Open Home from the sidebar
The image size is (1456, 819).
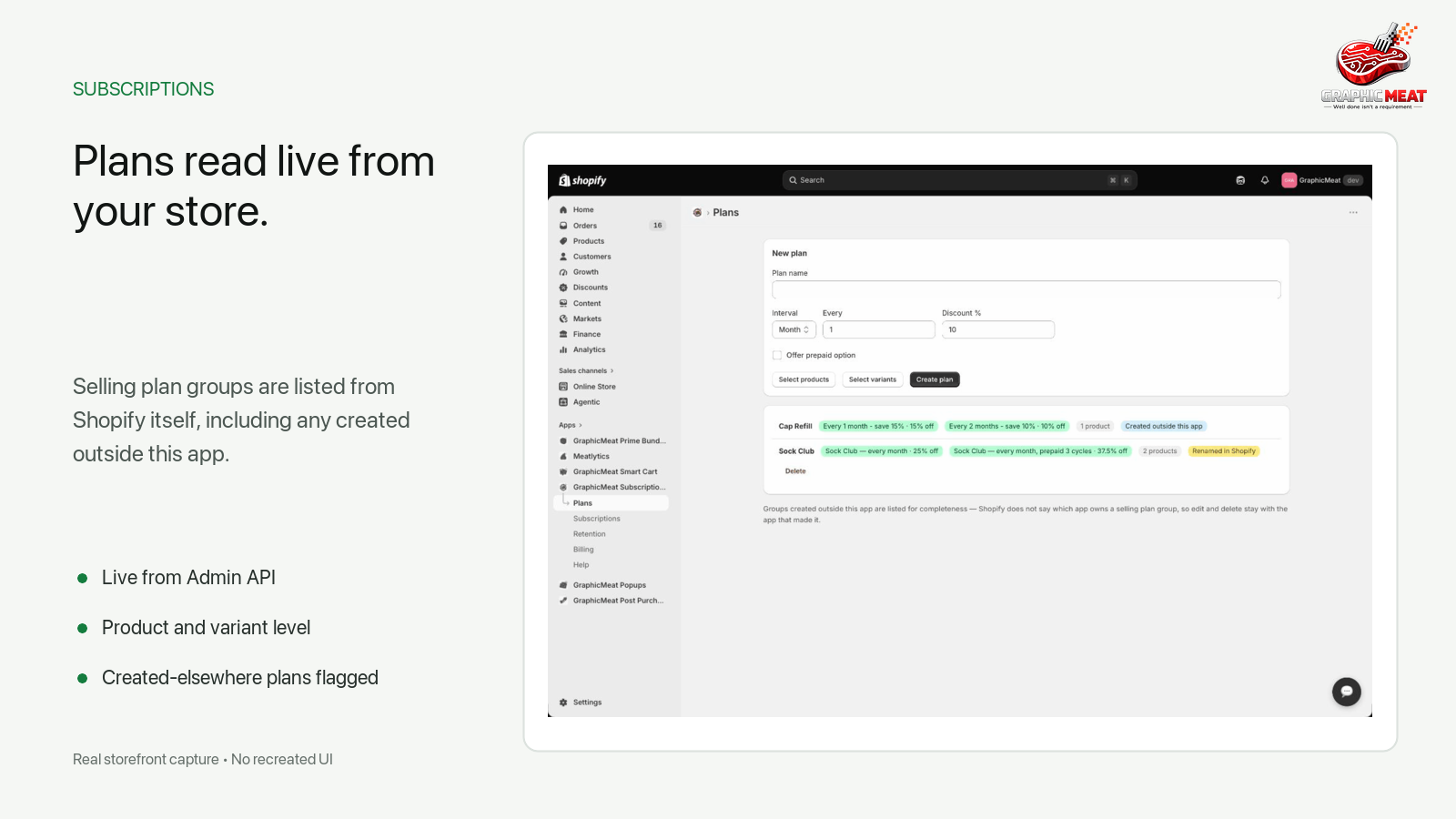click(x=577, y=210)
